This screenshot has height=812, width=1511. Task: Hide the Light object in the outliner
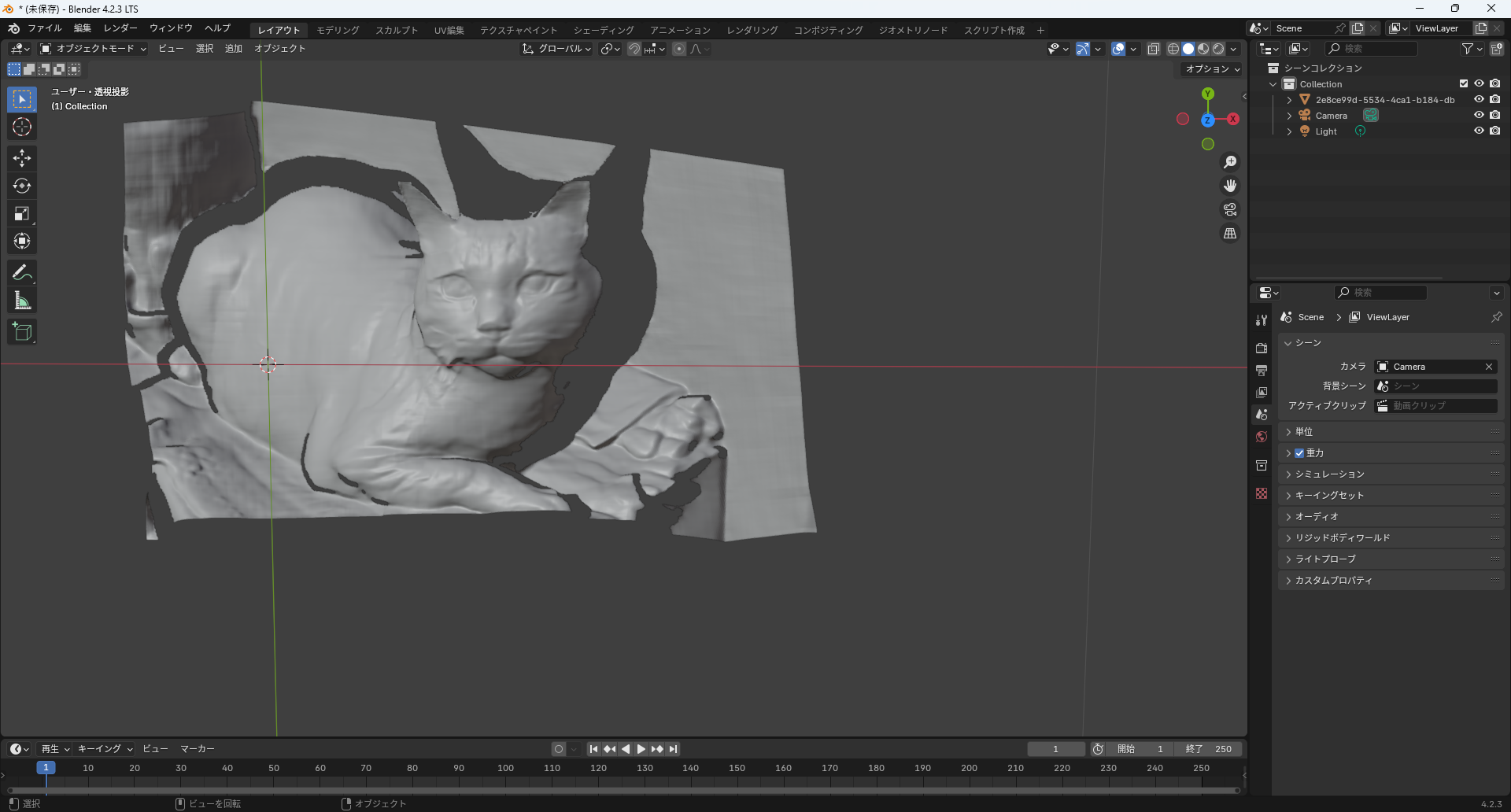[1479, 131]
